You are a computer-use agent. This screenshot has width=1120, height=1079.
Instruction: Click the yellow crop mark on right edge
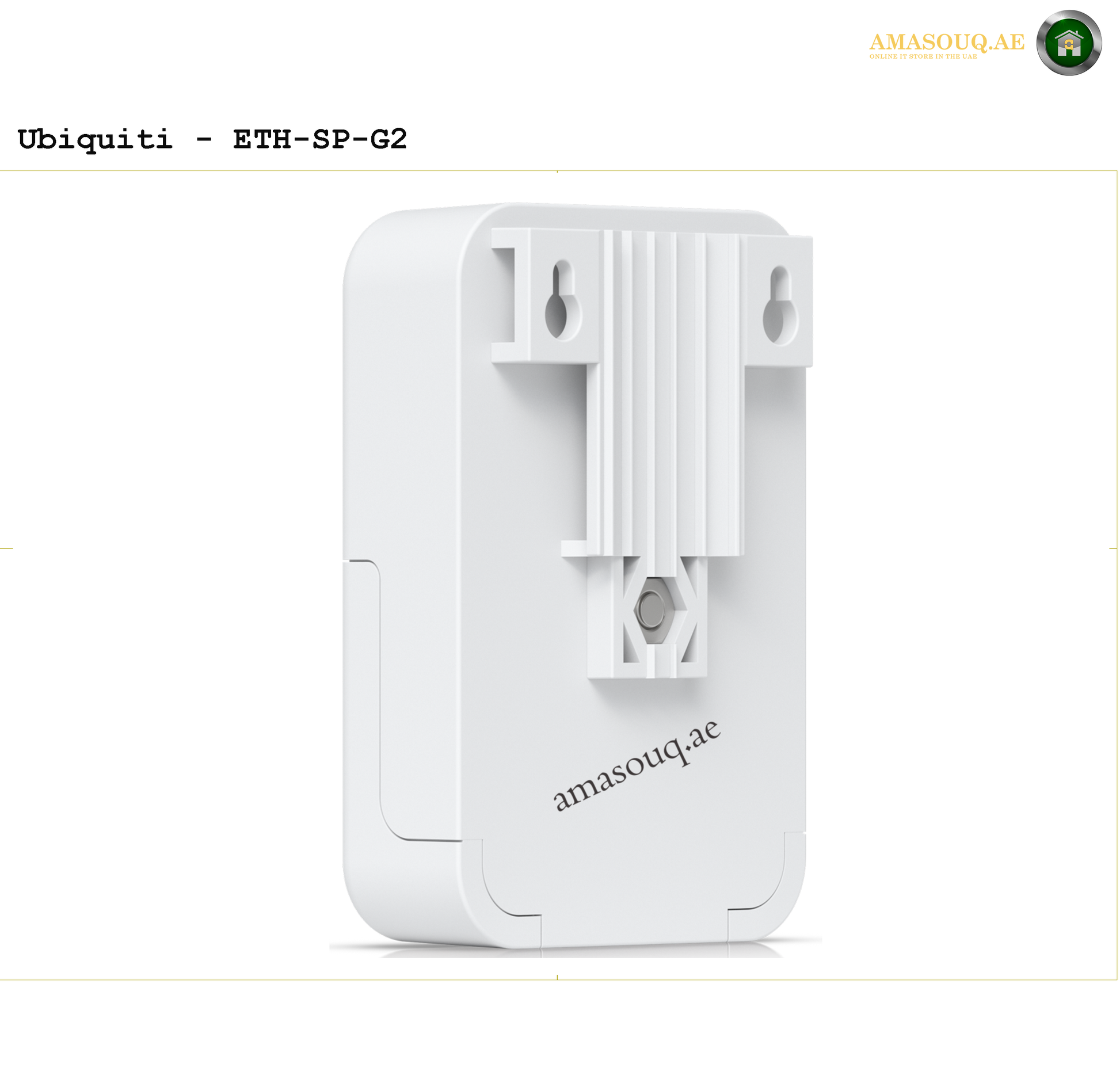pyautogui.click(x=1113, y=548)
